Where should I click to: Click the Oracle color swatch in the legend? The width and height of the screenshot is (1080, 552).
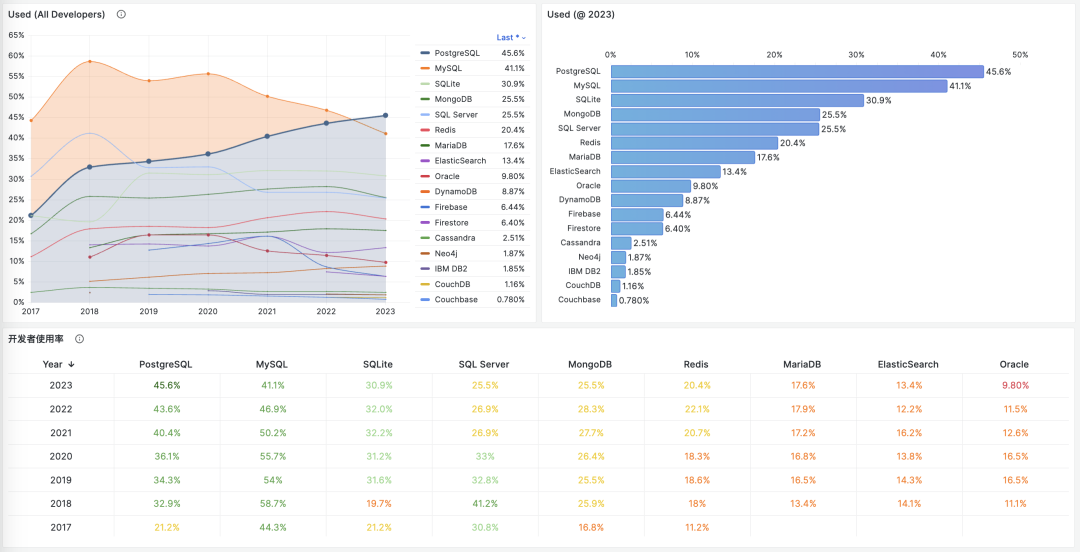[426, 176]
